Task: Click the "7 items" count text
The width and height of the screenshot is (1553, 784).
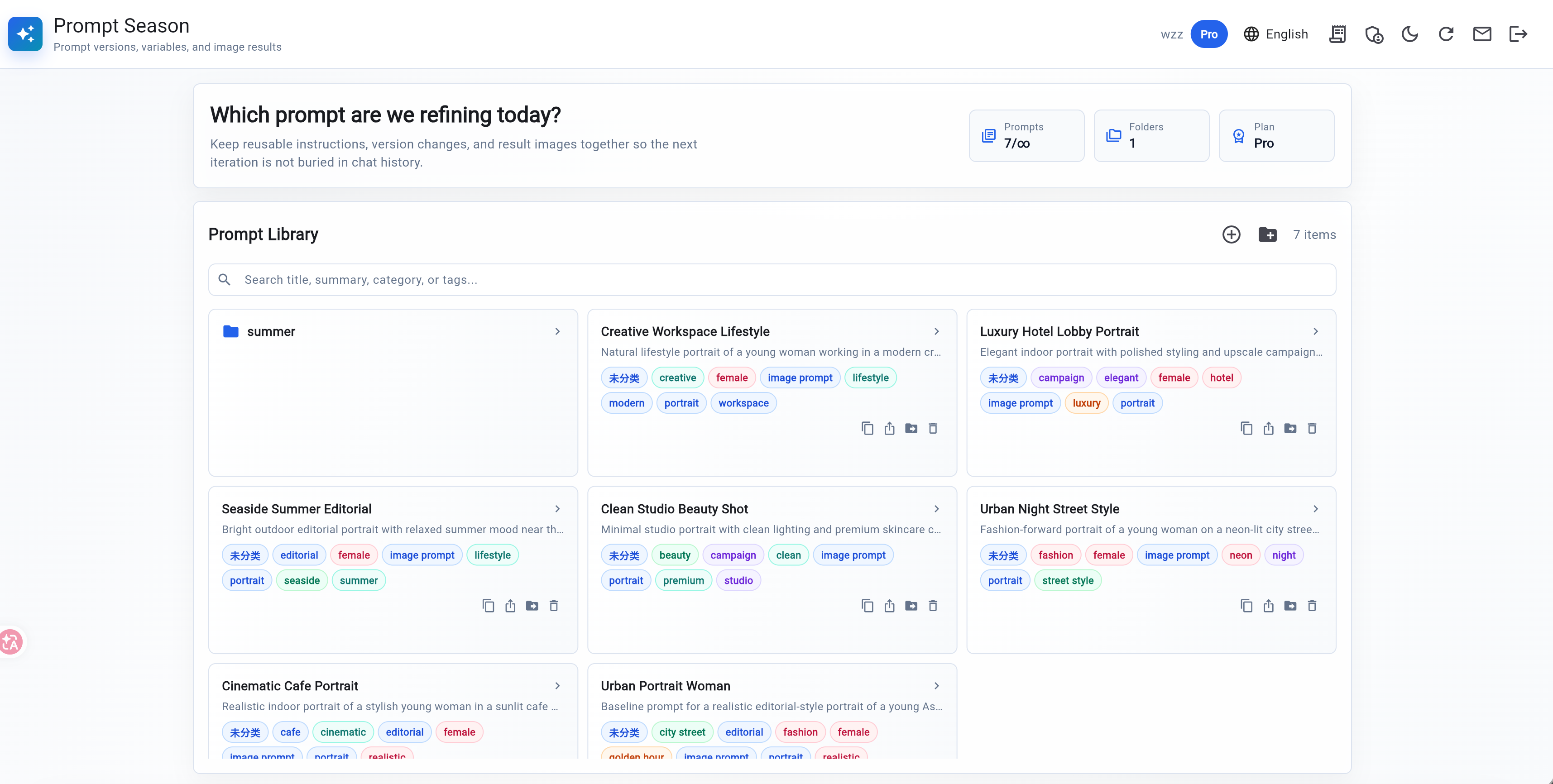Action: 1314,235
